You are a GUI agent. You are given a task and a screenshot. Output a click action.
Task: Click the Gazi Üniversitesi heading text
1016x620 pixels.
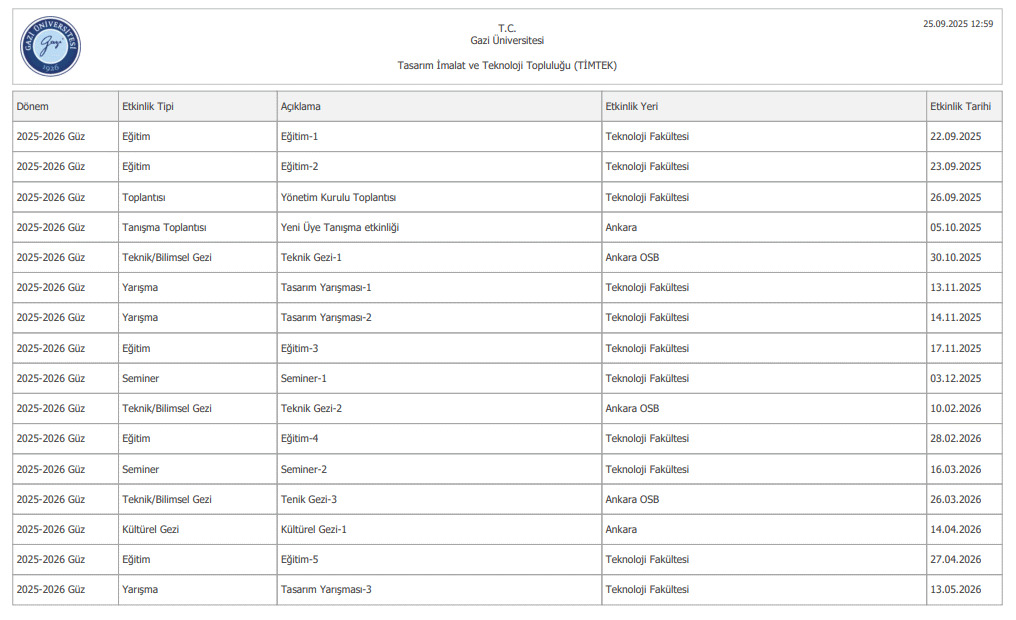tap(507, 41)
